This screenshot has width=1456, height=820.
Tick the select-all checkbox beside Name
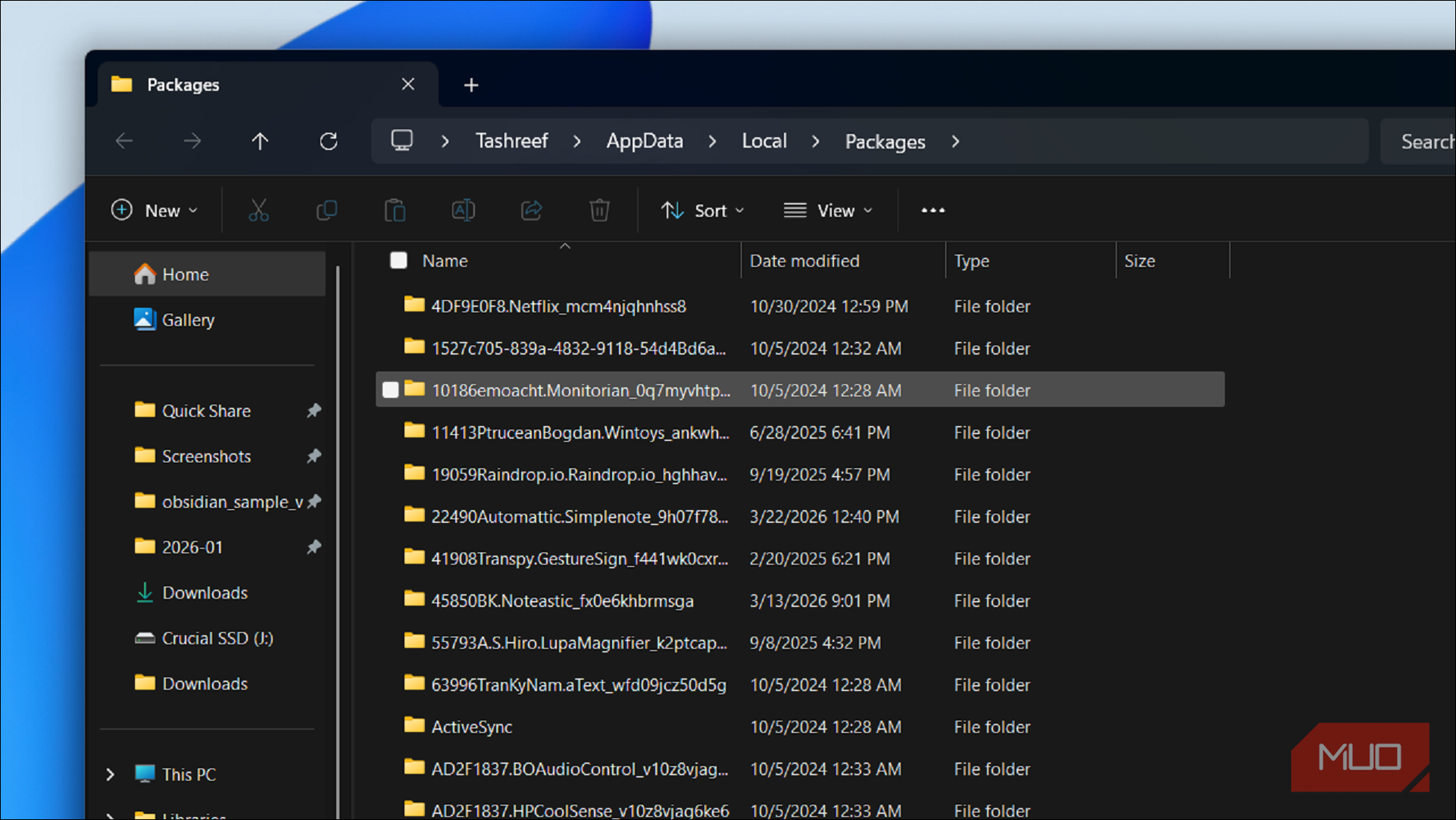click(398, 261)
